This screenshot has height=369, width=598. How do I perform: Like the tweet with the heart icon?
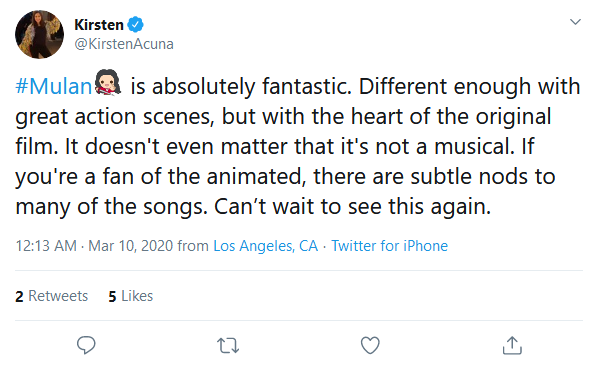coord(370,345)
